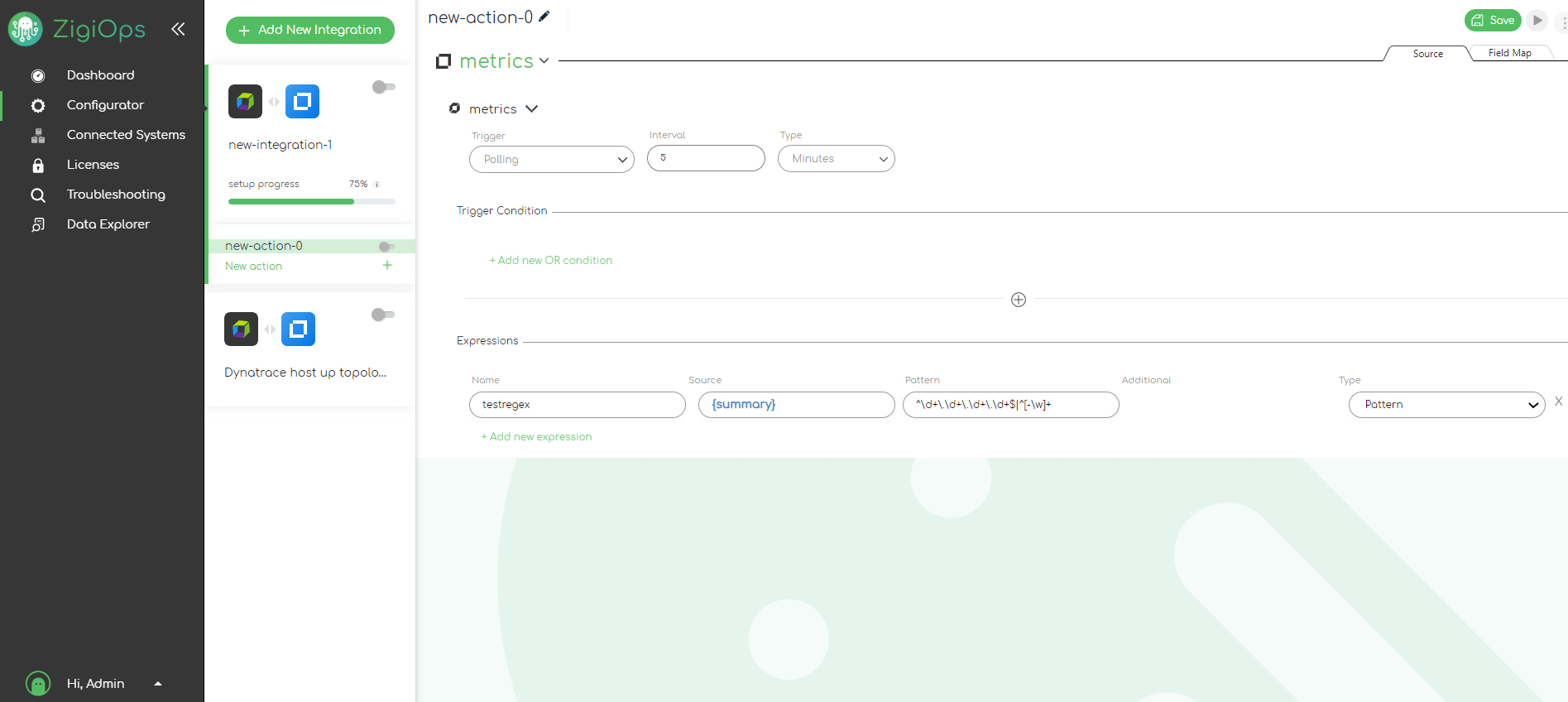Click the Dashboard gauge icon
The image size is (1568, 702).
[38, 76]
